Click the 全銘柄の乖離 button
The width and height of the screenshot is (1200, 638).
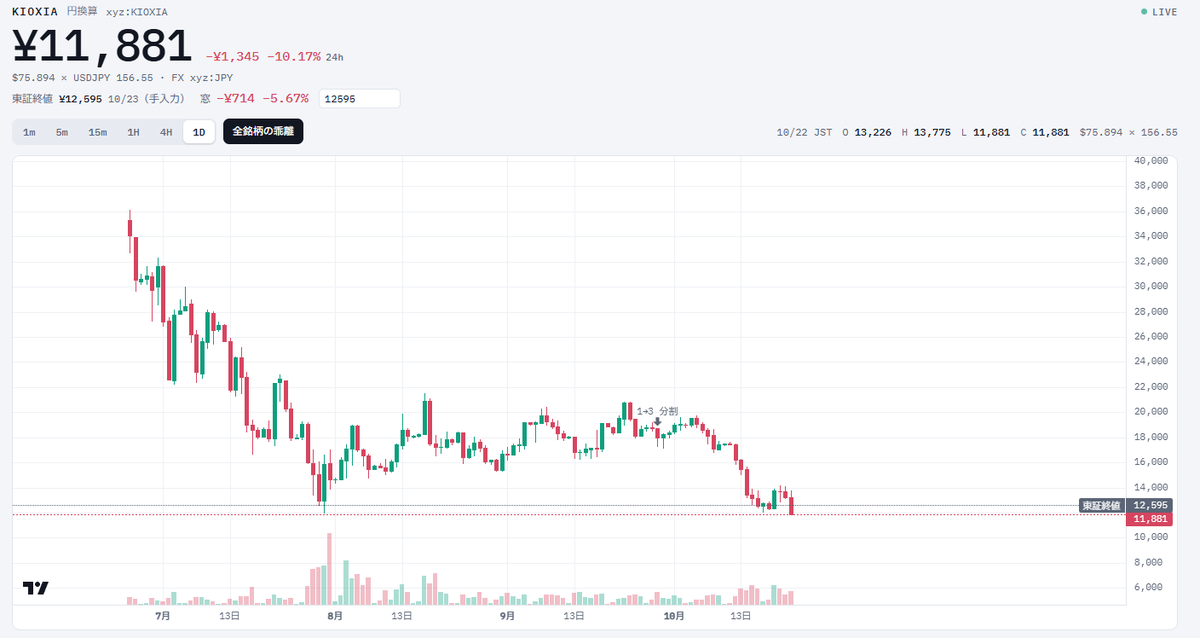(x=263, y=131)
